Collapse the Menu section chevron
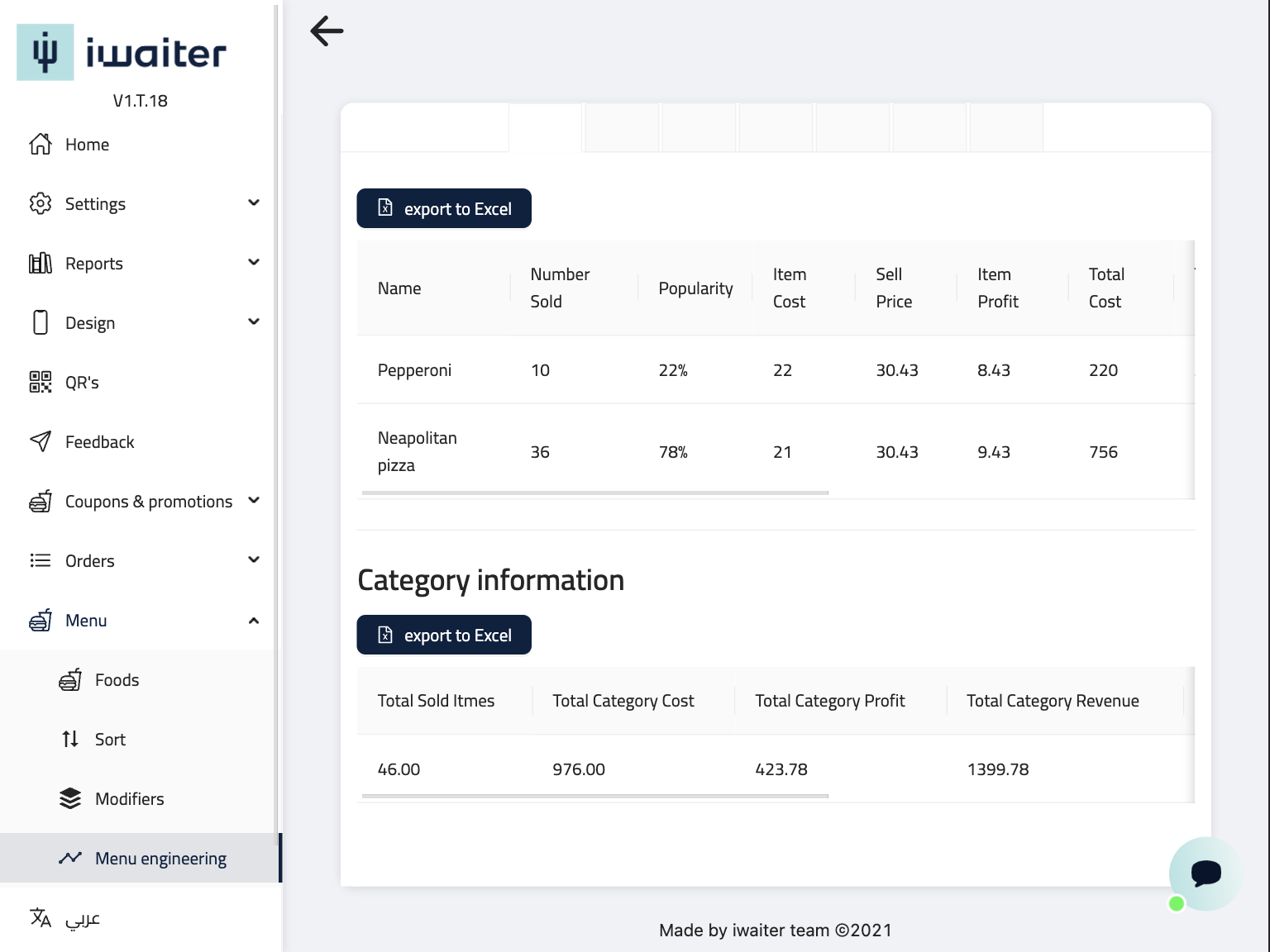This screenshot has width=1270, height=952. pos(254,621)
